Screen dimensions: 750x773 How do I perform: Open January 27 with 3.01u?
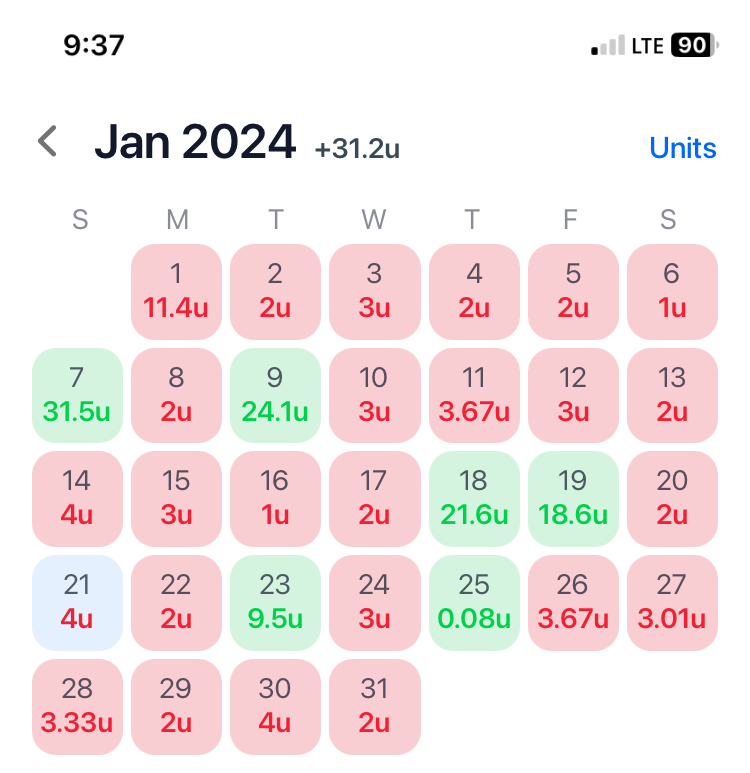click(x=672, y=603)
